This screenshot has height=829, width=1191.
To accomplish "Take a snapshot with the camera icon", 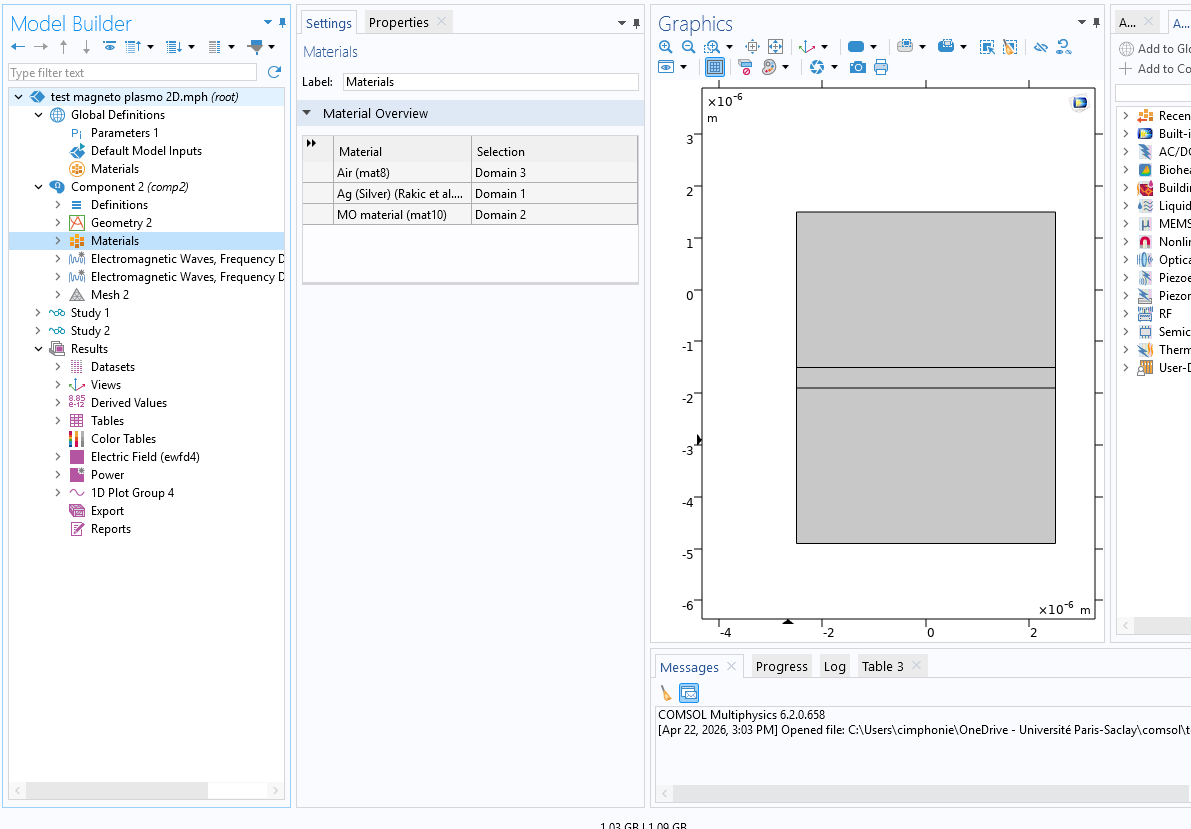I will pos(857,67).
